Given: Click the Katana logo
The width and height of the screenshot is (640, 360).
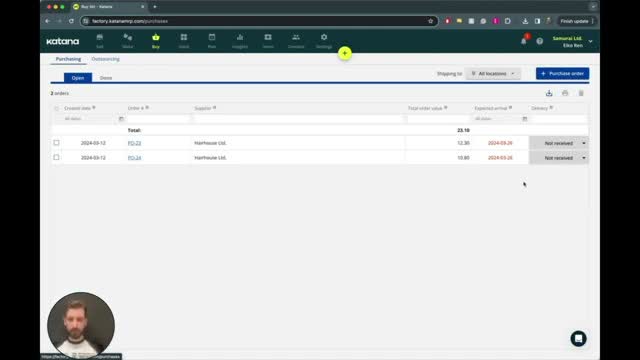Looking at the screenshot, I should [x=62, y=41].
